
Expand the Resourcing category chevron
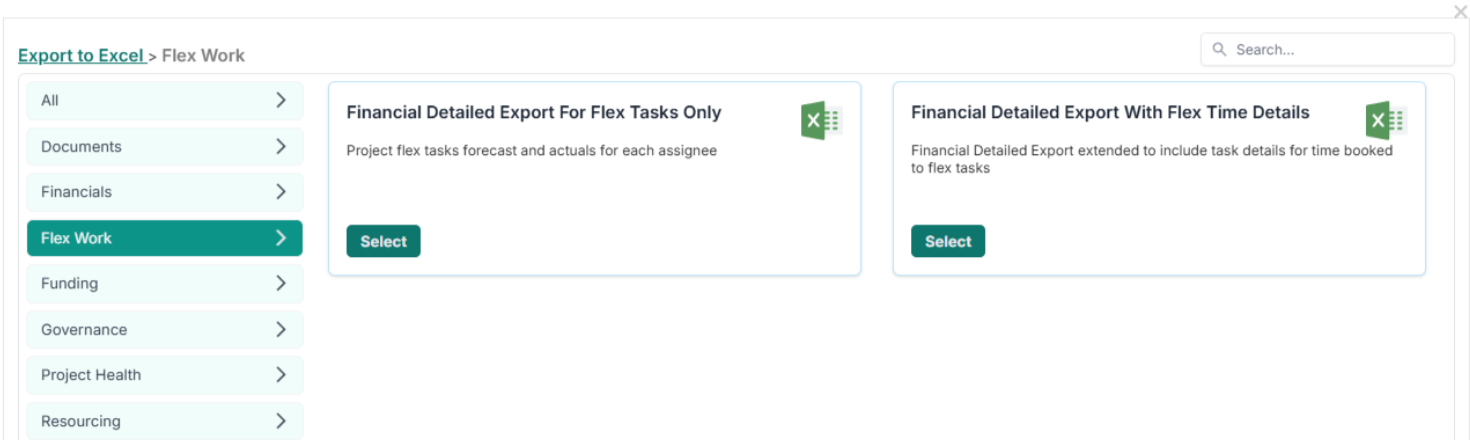[281, 421]
